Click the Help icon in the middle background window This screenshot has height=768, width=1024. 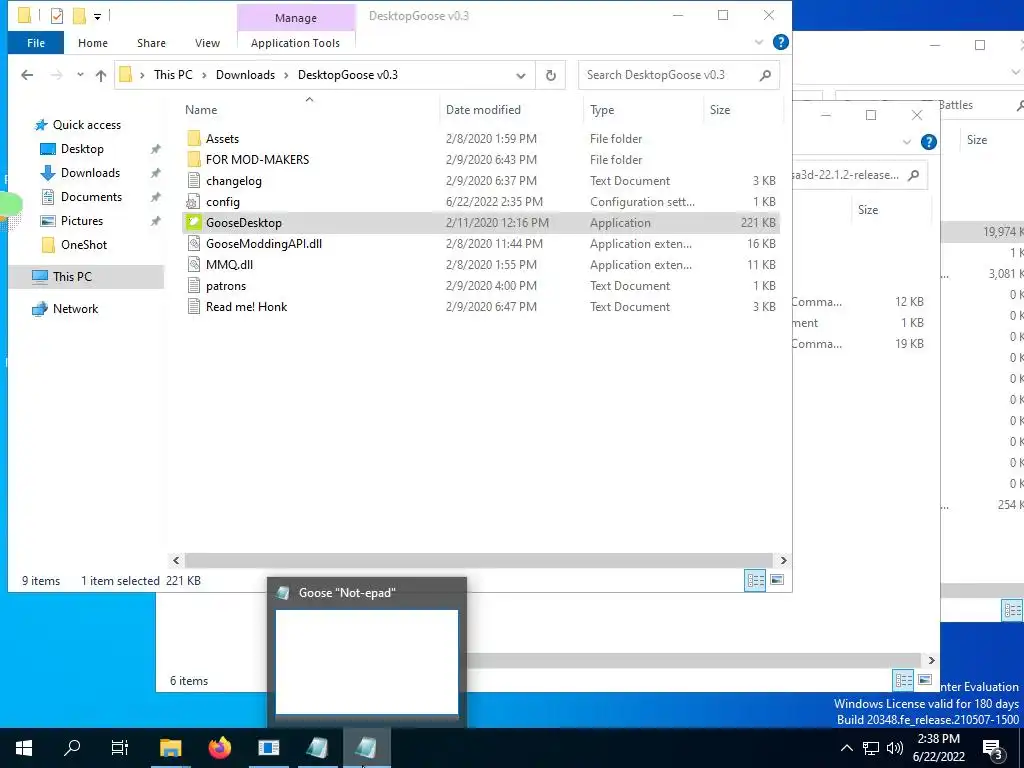929,142
